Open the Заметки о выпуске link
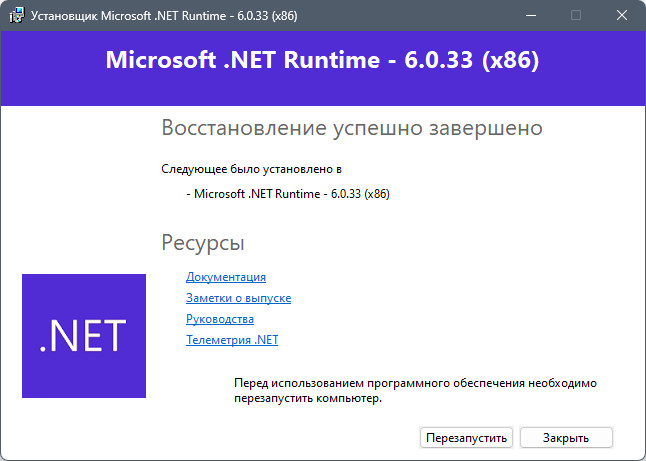Viewport: 646px width, 461px height. point(239,298)
